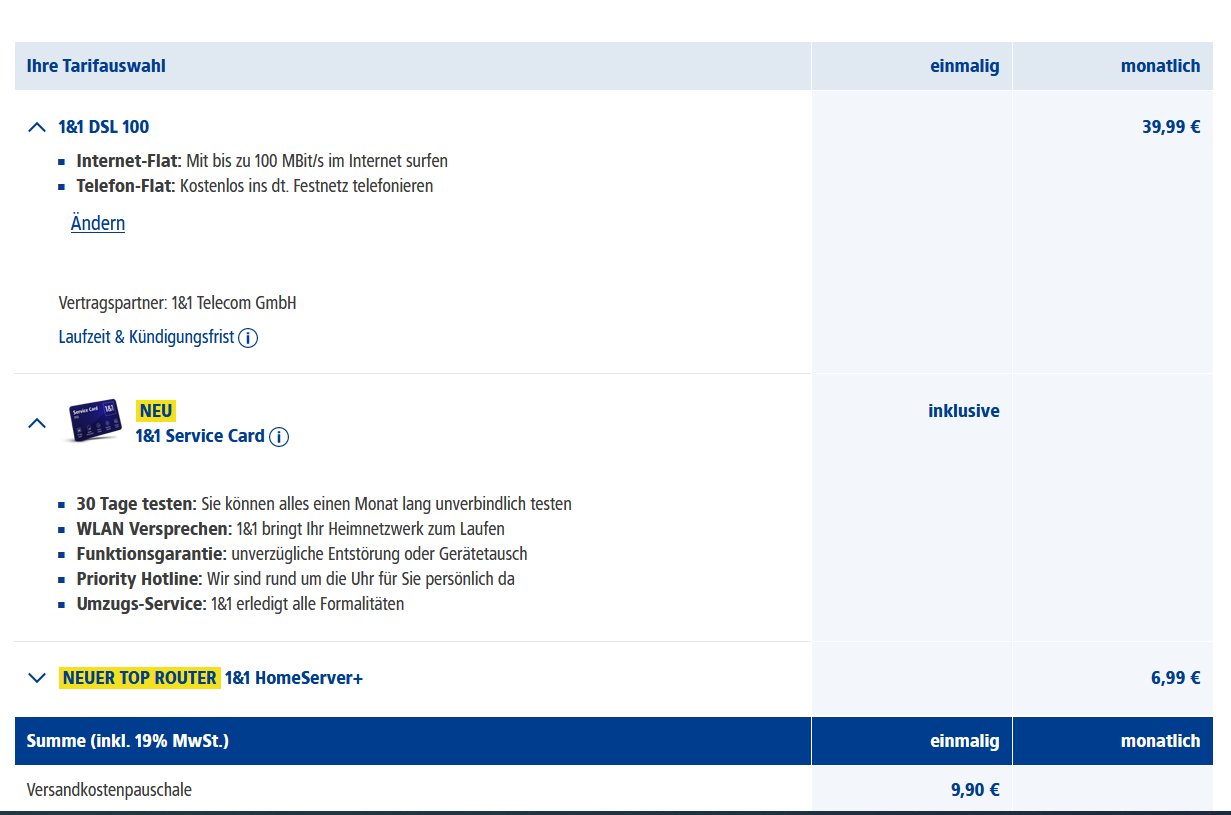
Task: Click the einmalig header in top row
Action: (964, 66)
